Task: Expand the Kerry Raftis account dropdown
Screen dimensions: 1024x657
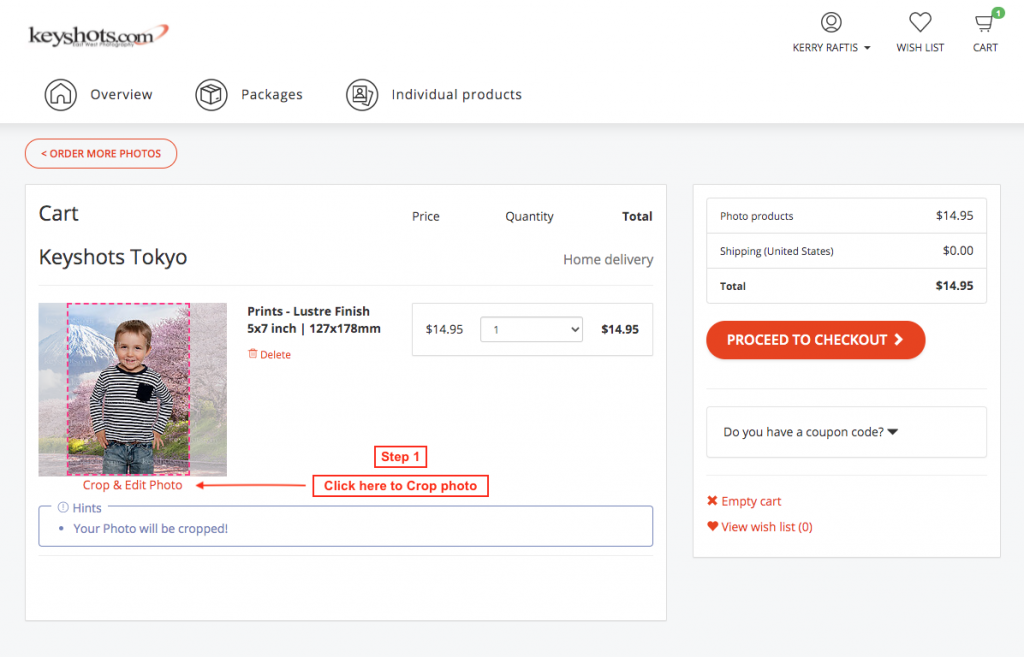Action: tap(831, 47)
